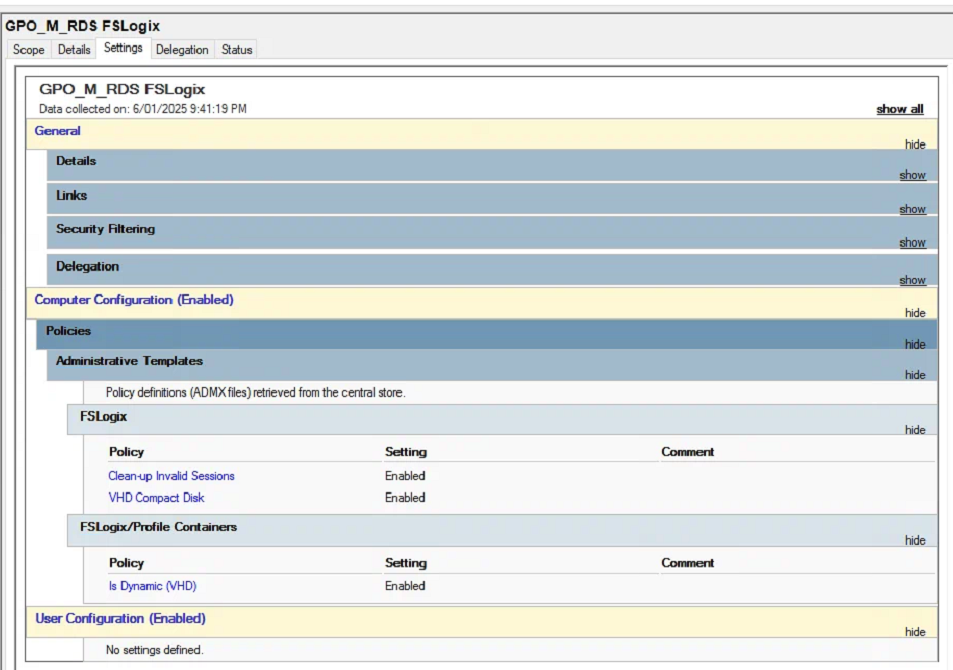Hide the Policies section

(915, 345)
